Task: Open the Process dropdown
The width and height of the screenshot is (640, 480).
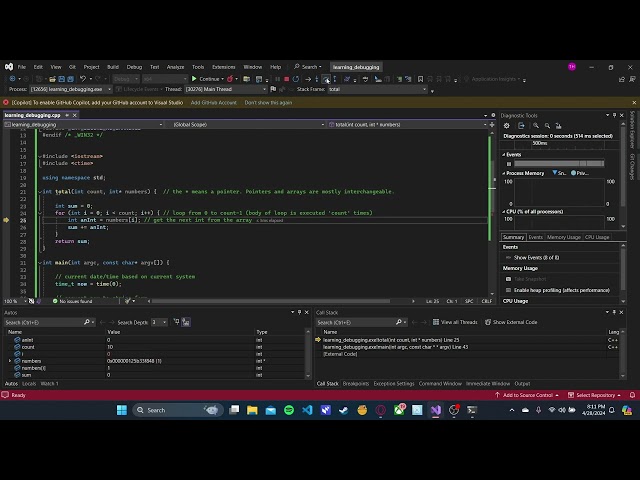Action: (70, 89)
